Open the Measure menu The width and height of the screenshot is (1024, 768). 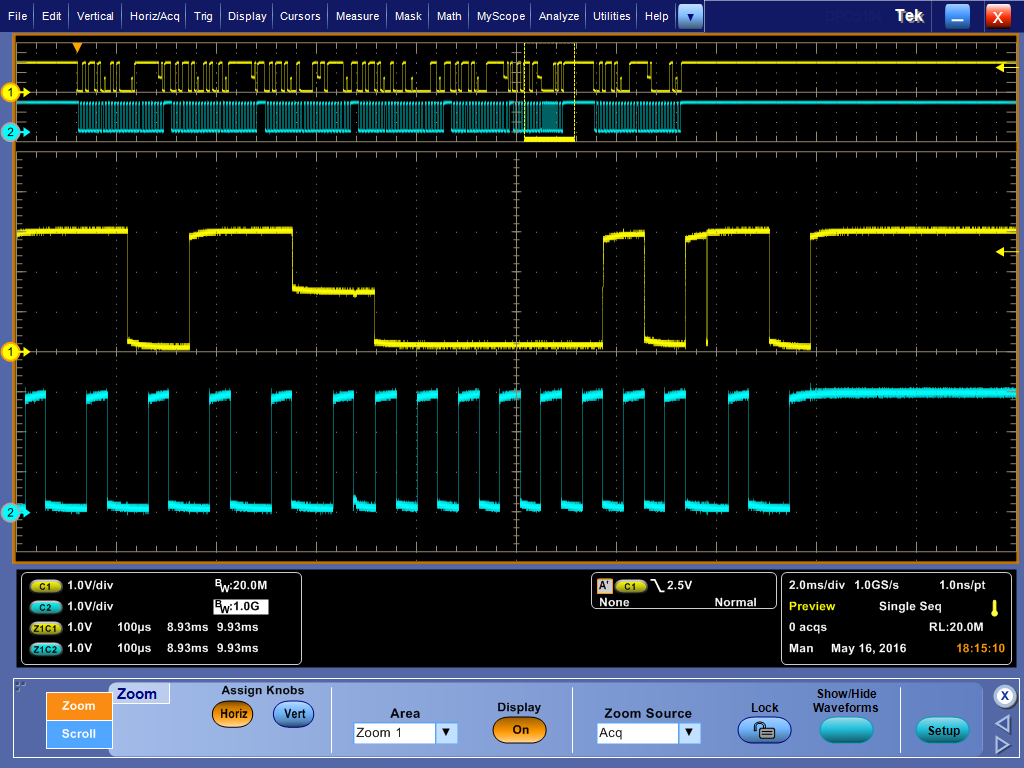point(357,16)
